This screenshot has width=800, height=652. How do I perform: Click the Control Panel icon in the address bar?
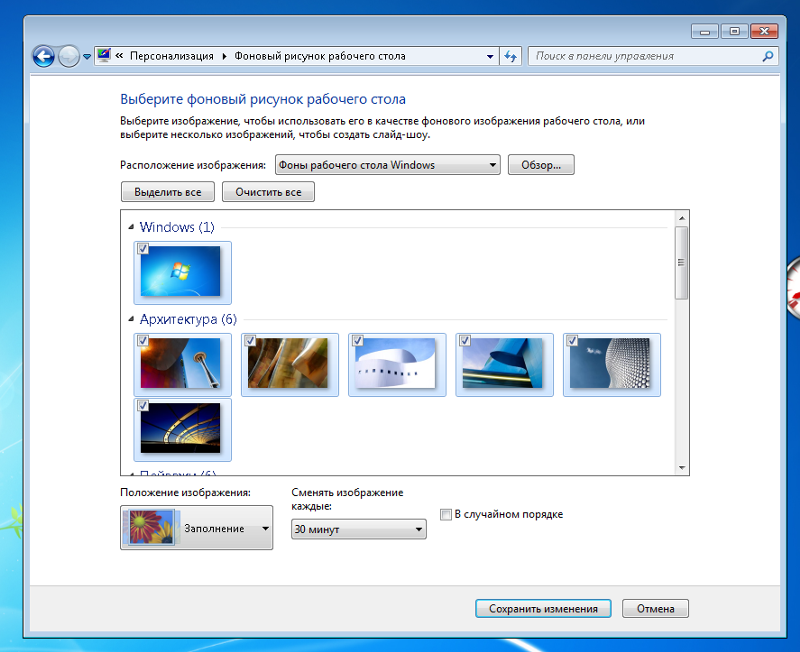[104, 56]
